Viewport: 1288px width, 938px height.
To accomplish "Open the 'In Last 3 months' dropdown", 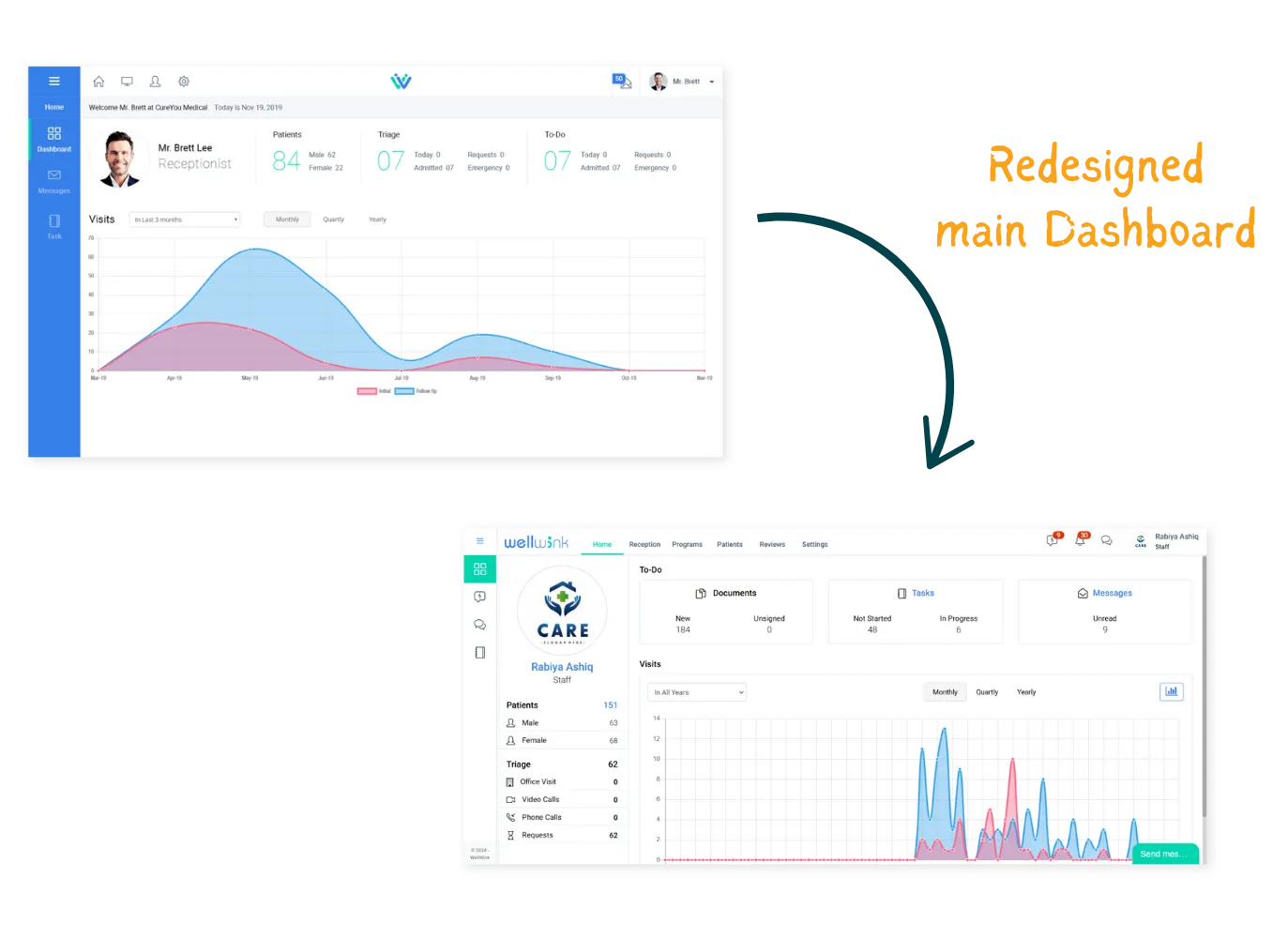I will pyautogui.click(x=185, y=219).
